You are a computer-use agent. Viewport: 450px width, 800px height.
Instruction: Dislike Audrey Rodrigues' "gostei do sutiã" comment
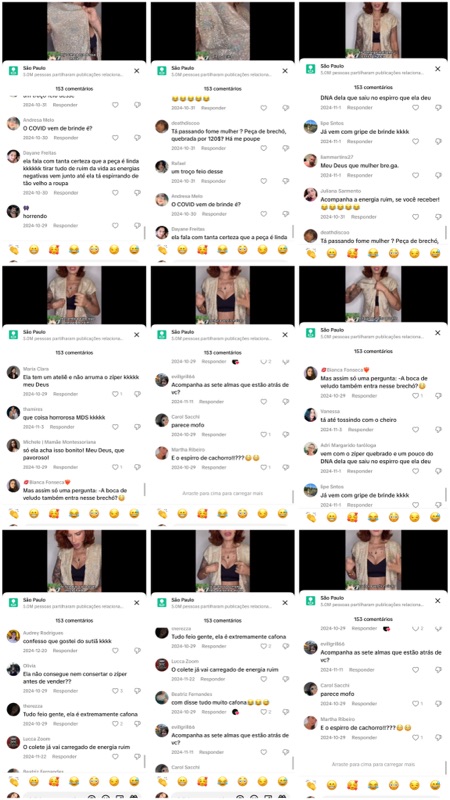point(137,651)
